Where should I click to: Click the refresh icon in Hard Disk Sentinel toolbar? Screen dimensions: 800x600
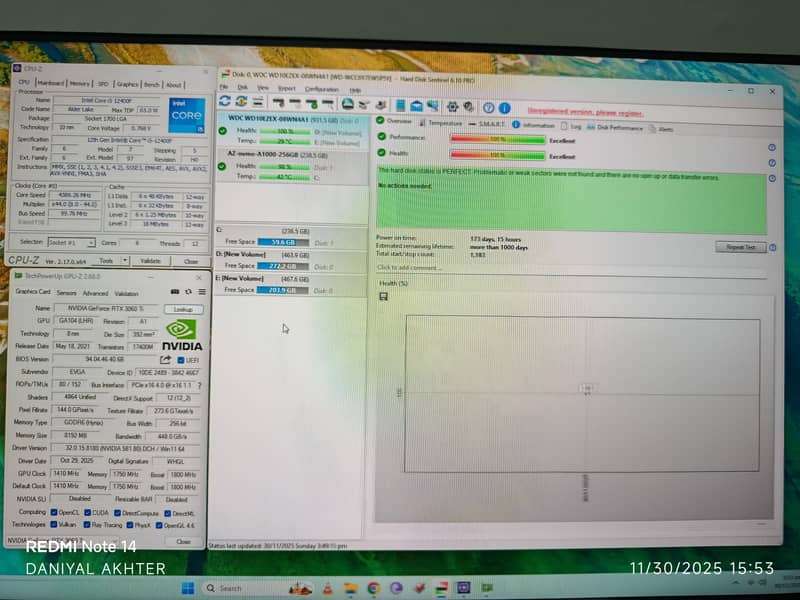(x=225, y=103)
